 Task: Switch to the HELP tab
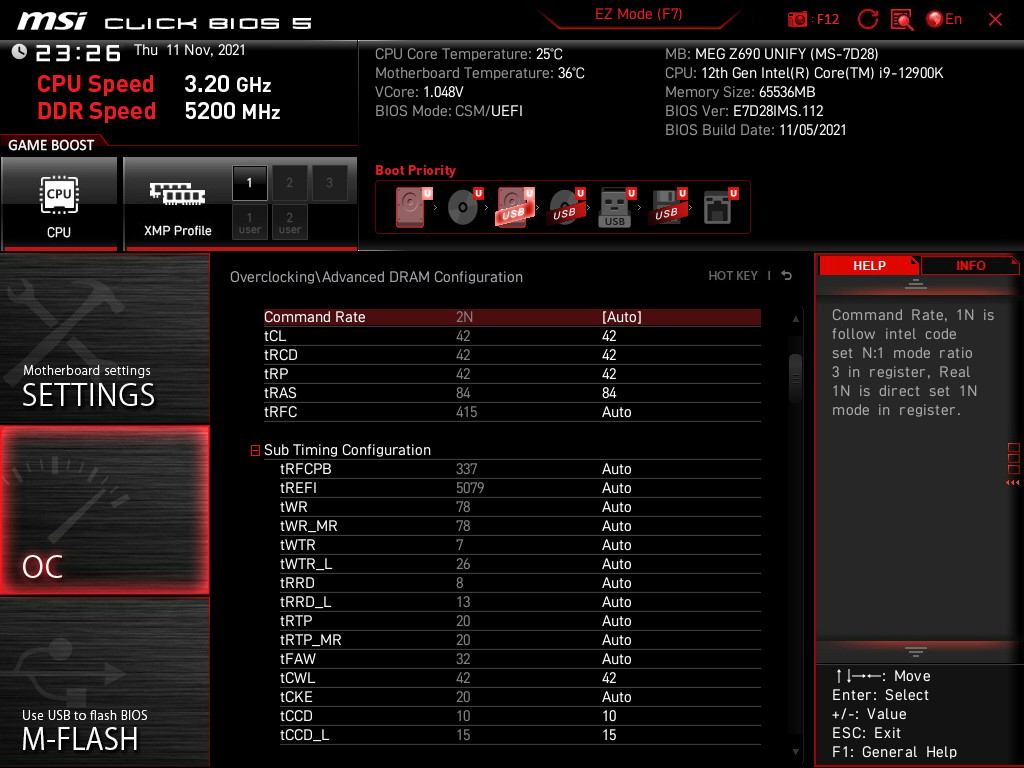pos(869,266)
